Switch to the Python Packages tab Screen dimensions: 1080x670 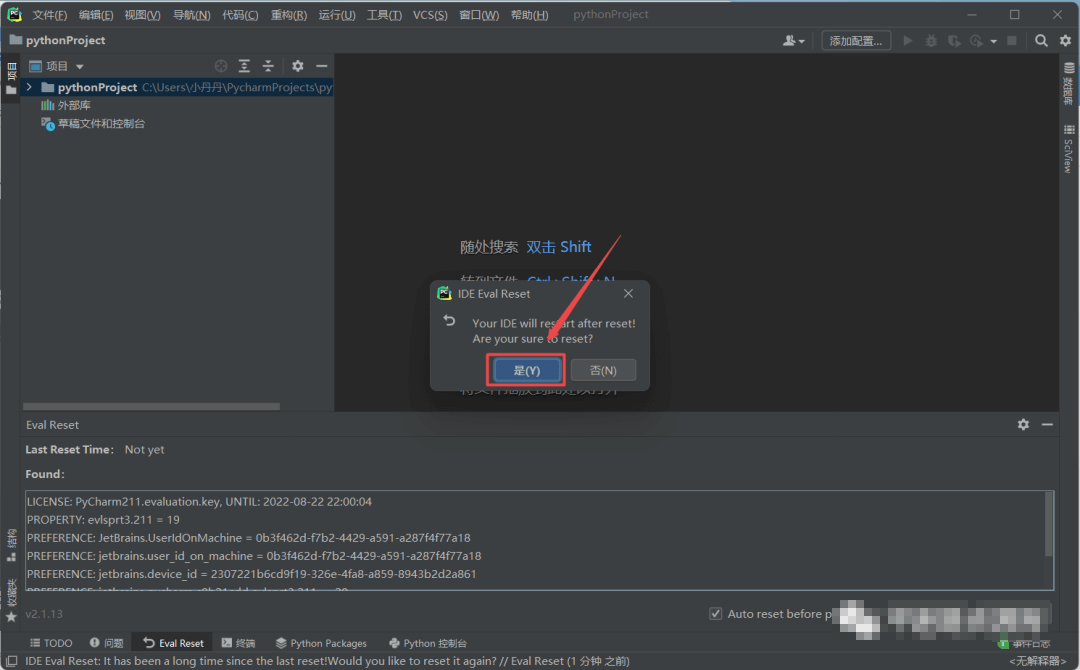tap(321, 643)
